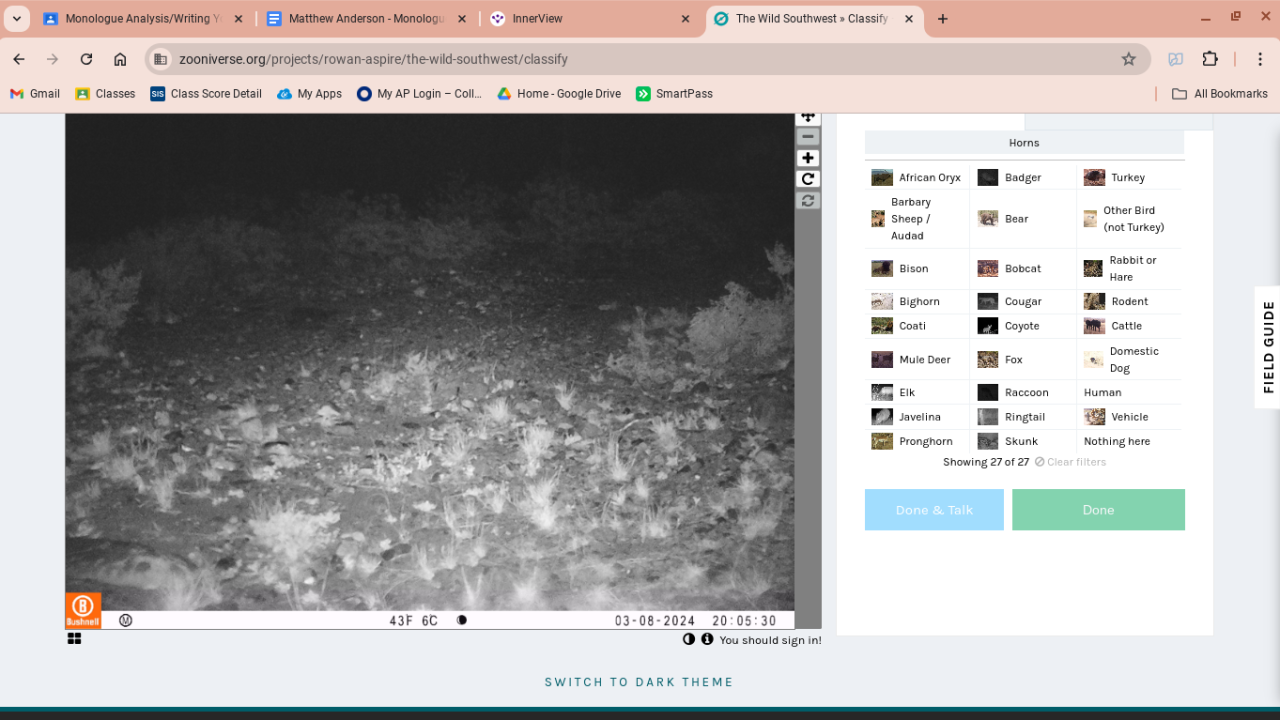Viewport: 1280px width, 720px height.
Task: Select Bison in the species grid
Action: click(917, 269)
